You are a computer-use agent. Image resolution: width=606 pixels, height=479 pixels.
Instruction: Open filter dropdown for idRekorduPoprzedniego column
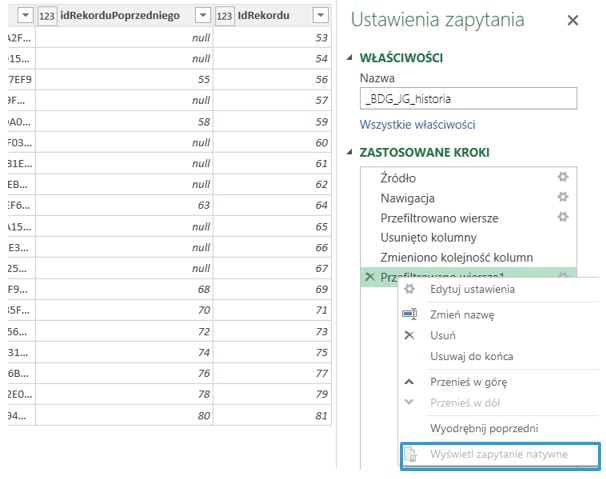203,16
